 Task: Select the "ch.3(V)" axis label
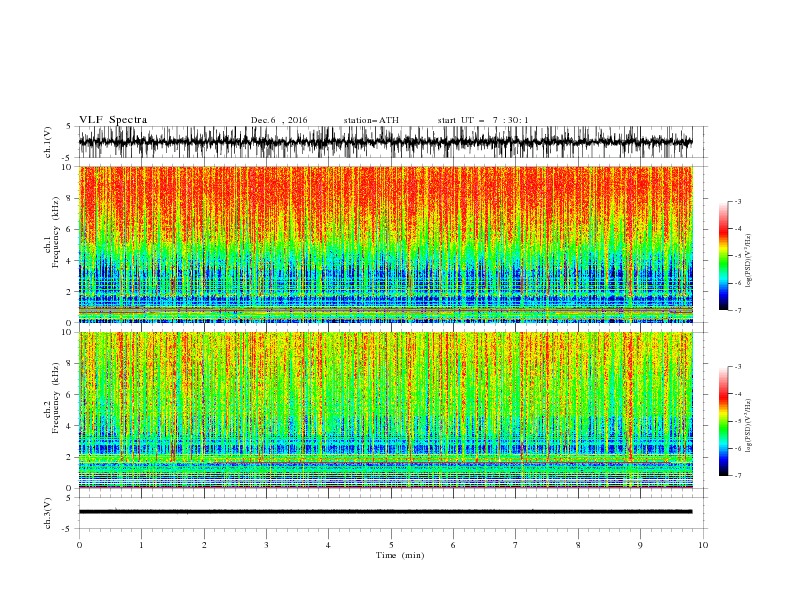(x=48, y=513)
